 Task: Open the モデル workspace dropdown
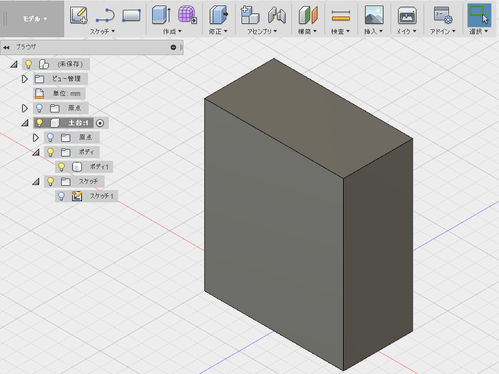click(35, 19)
